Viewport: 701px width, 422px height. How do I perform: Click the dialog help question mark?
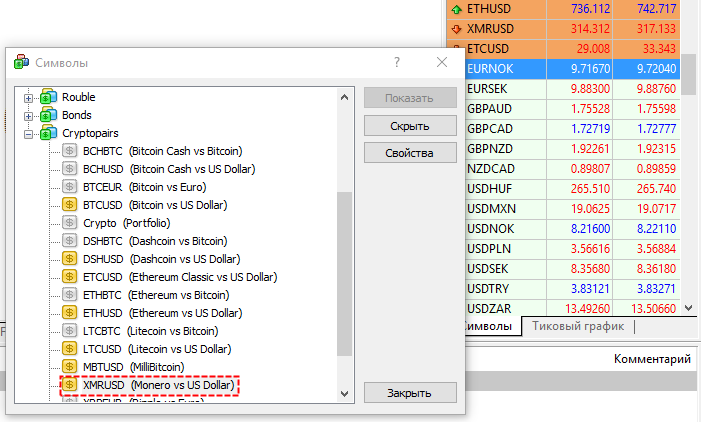point(397,62)
